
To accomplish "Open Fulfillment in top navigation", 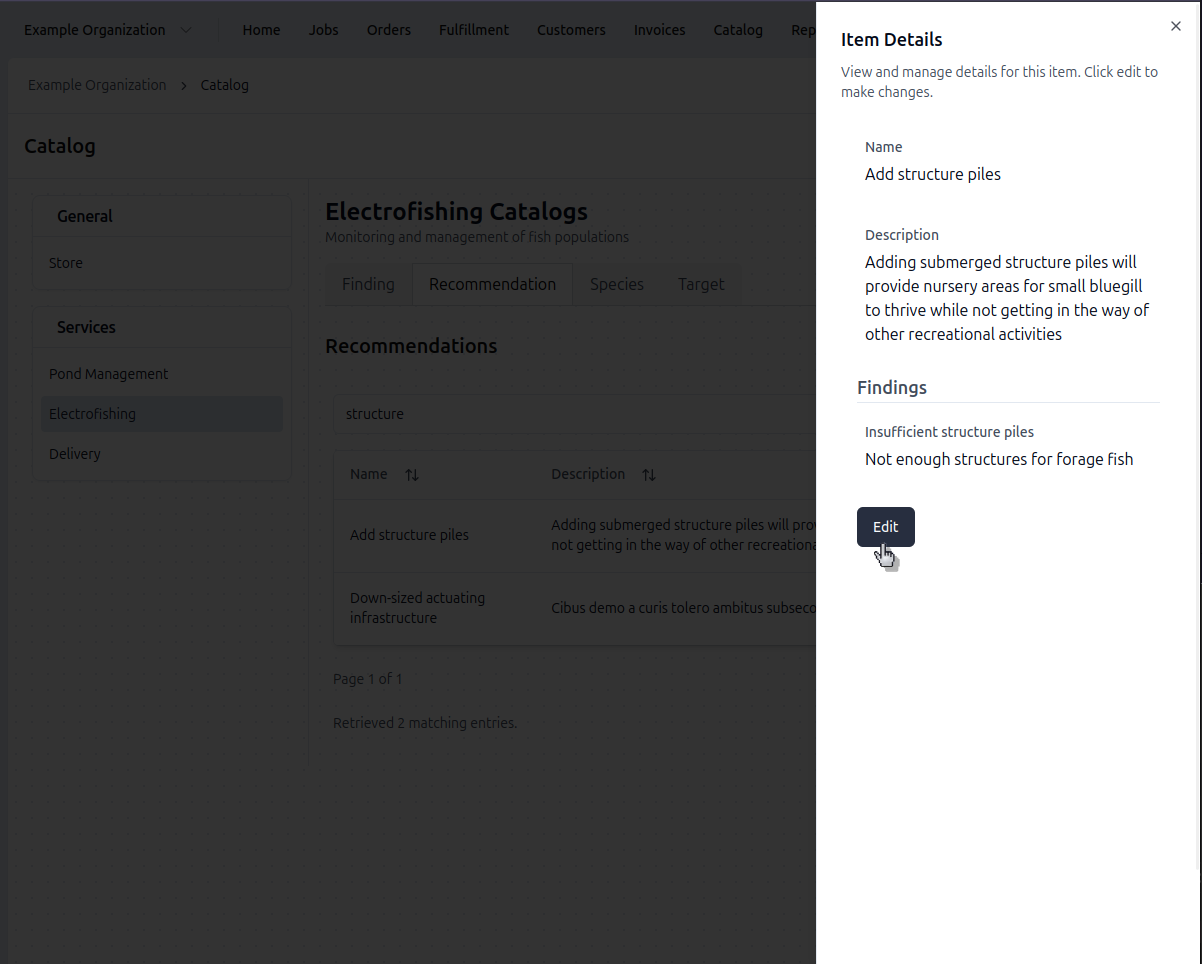I will coord(473,30).
